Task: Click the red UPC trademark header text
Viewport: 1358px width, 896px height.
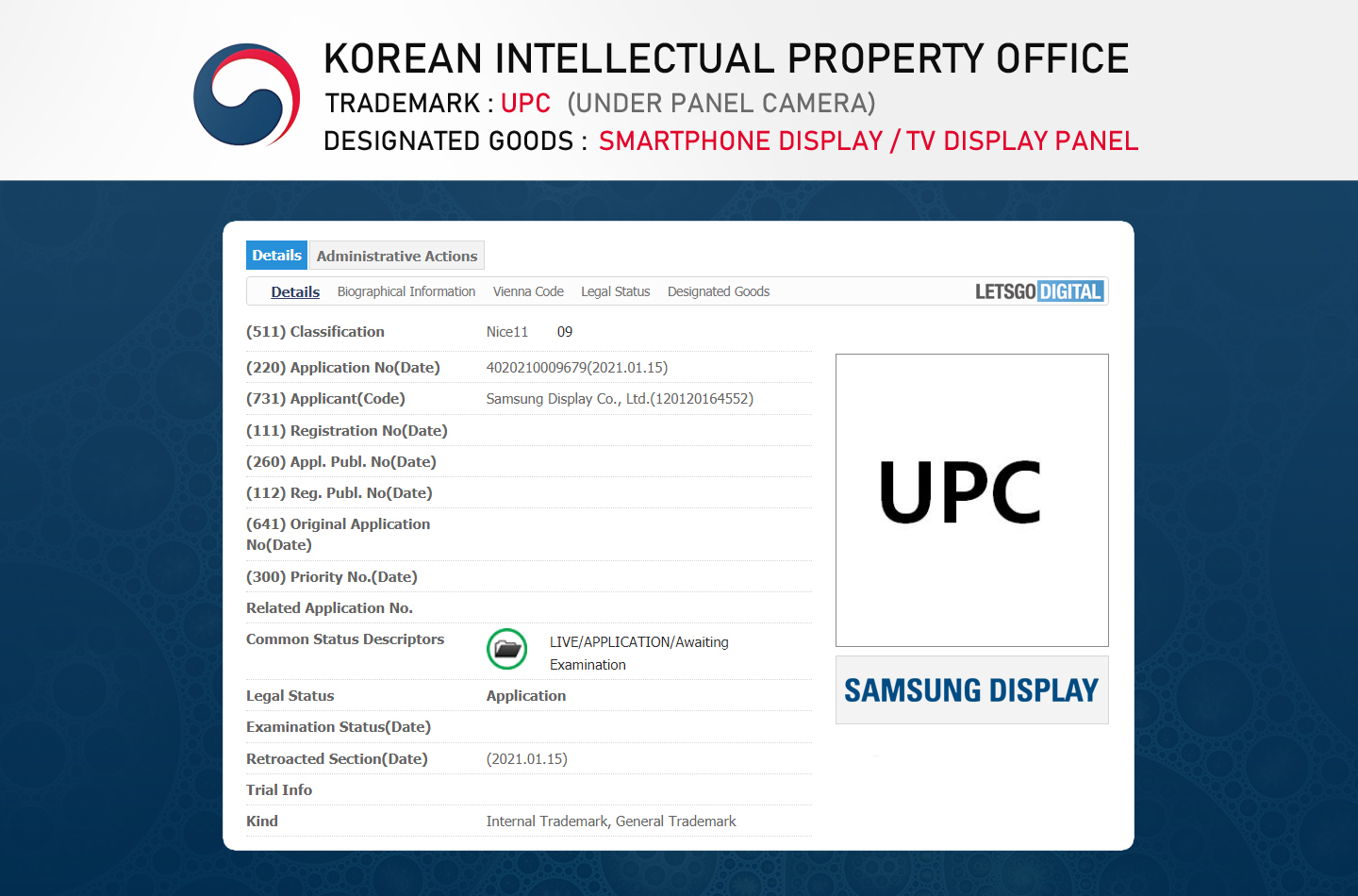Action: 525,103
